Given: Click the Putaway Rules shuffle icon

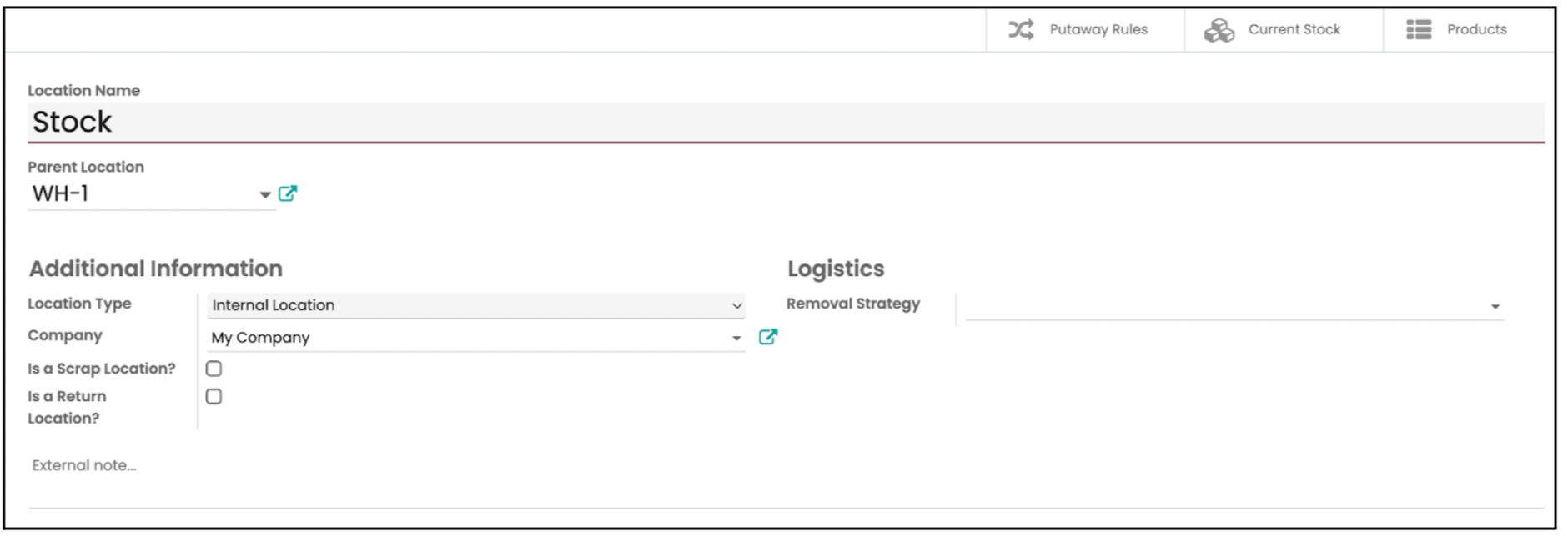Looking at the screenshot, I should coord(1021,29).
